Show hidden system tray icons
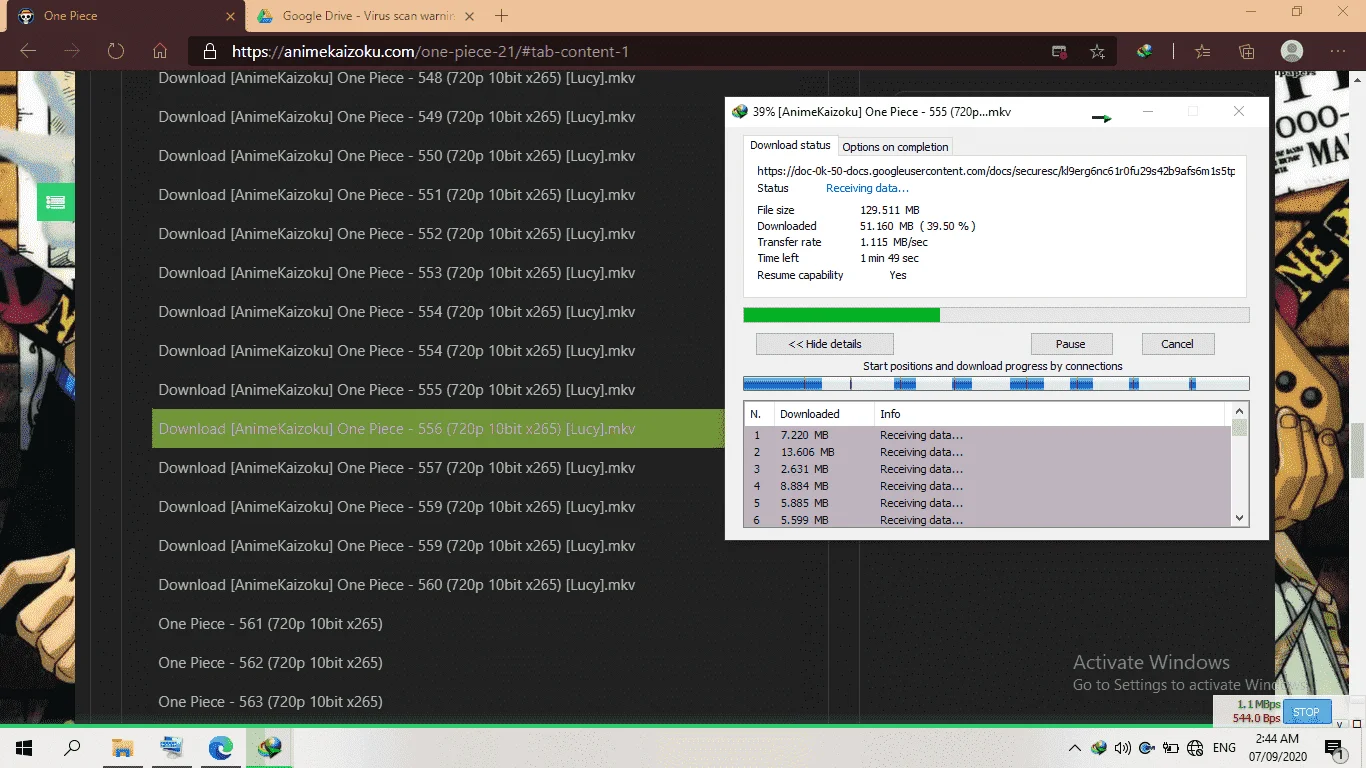Screen dimensions: 1366x768 coord(1075,748)
